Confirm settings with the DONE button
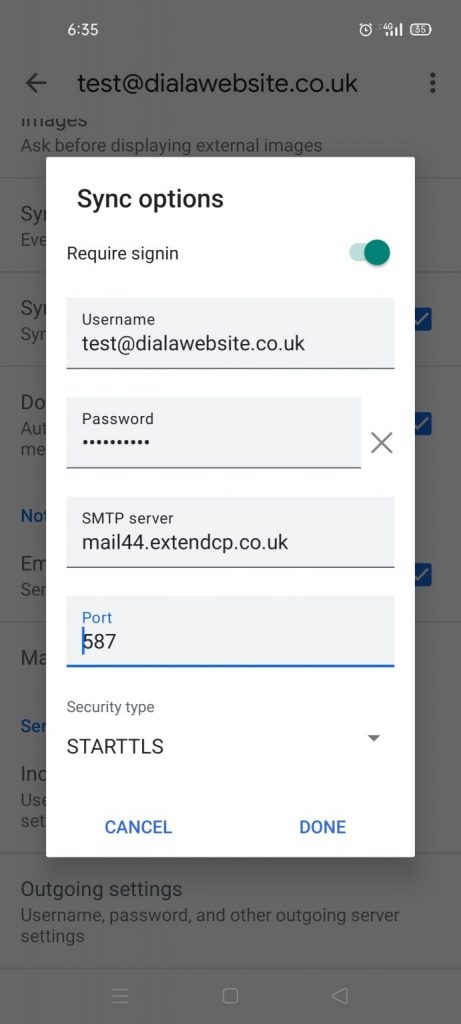461x1024 pixels. (323, 827)
